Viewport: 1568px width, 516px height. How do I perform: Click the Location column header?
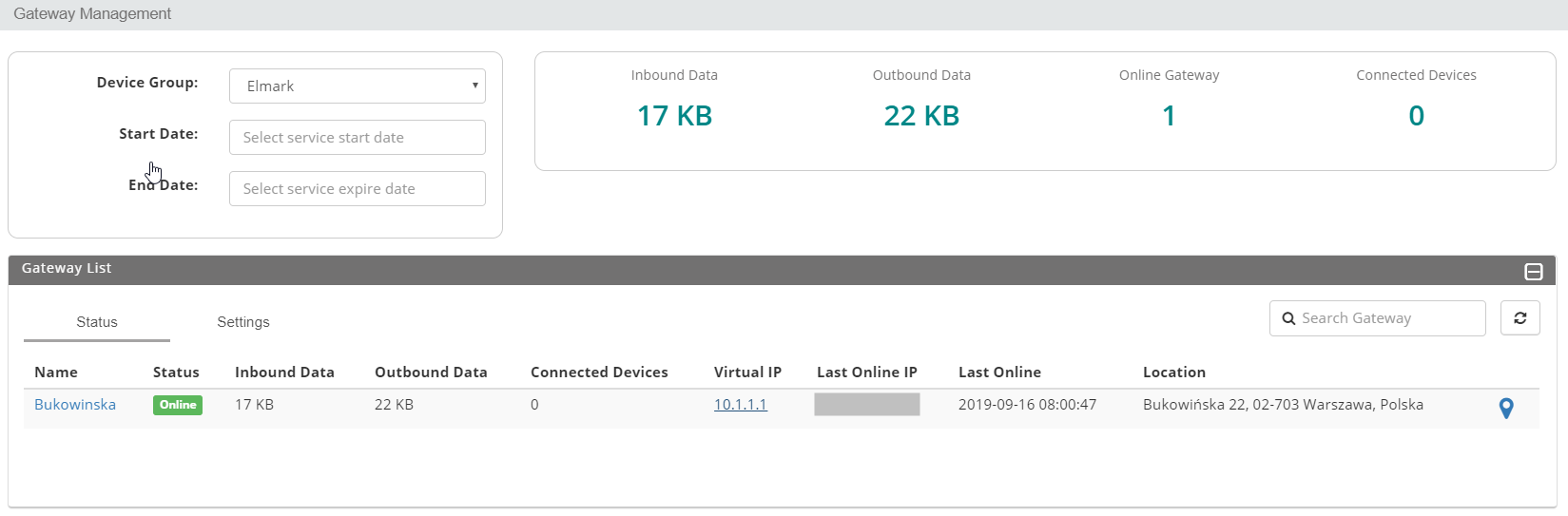1173,373
